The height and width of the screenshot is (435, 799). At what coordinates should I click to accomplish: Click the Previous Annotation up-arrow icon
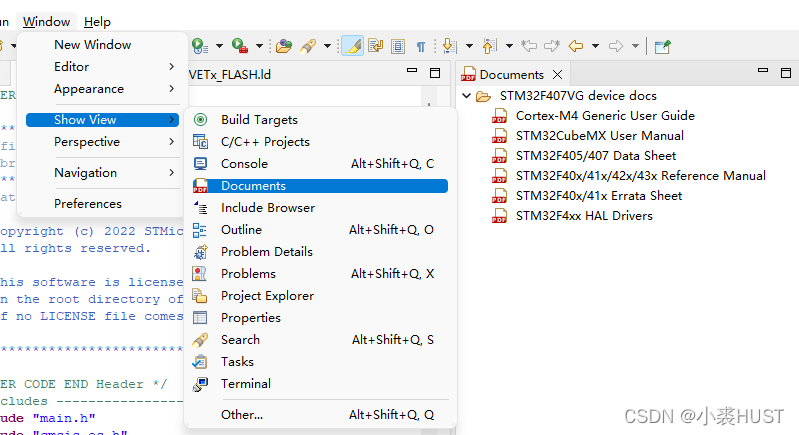[x=489, y=46]
